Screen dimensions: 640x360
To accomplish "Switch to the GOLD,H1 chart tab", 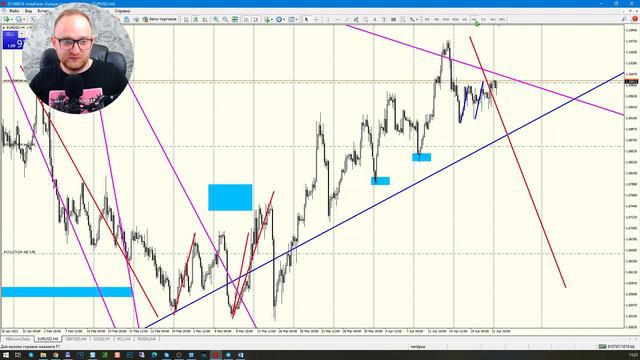I will [102, 339].
